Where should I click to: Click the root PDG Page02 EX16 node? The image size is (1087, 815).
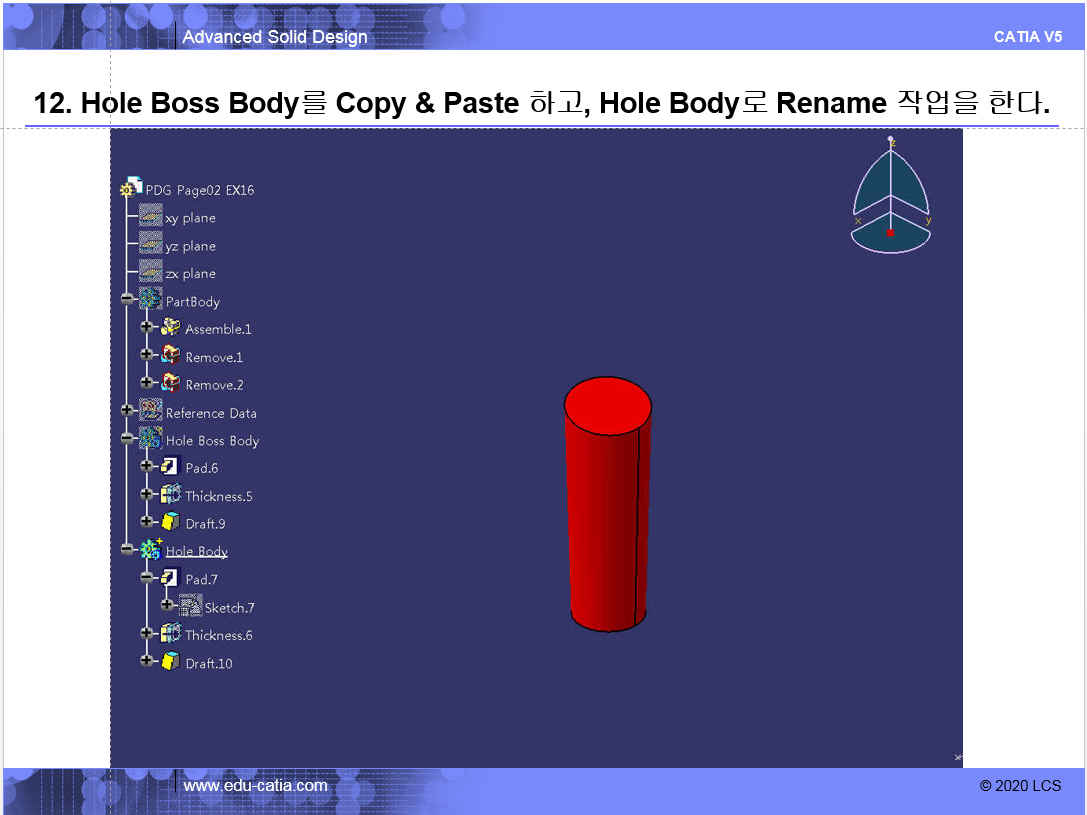click(x=200, y=190)
